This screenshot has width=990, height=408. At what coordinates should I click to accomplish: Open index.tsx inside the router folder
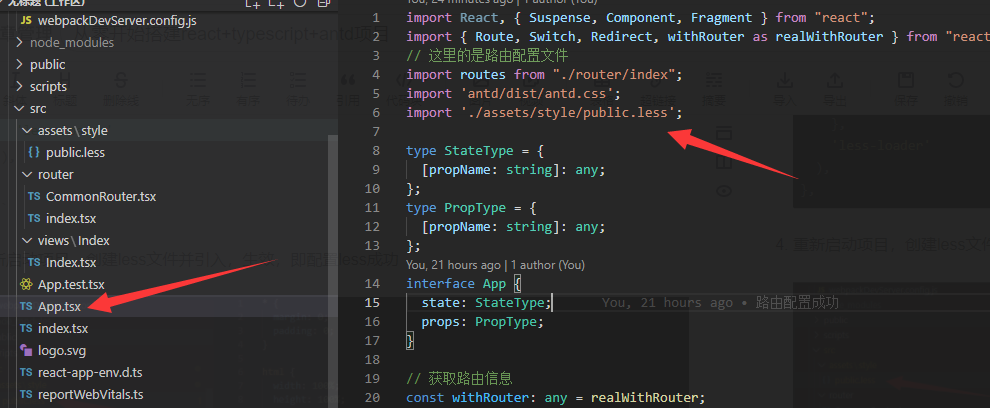[x=71, y=218]
